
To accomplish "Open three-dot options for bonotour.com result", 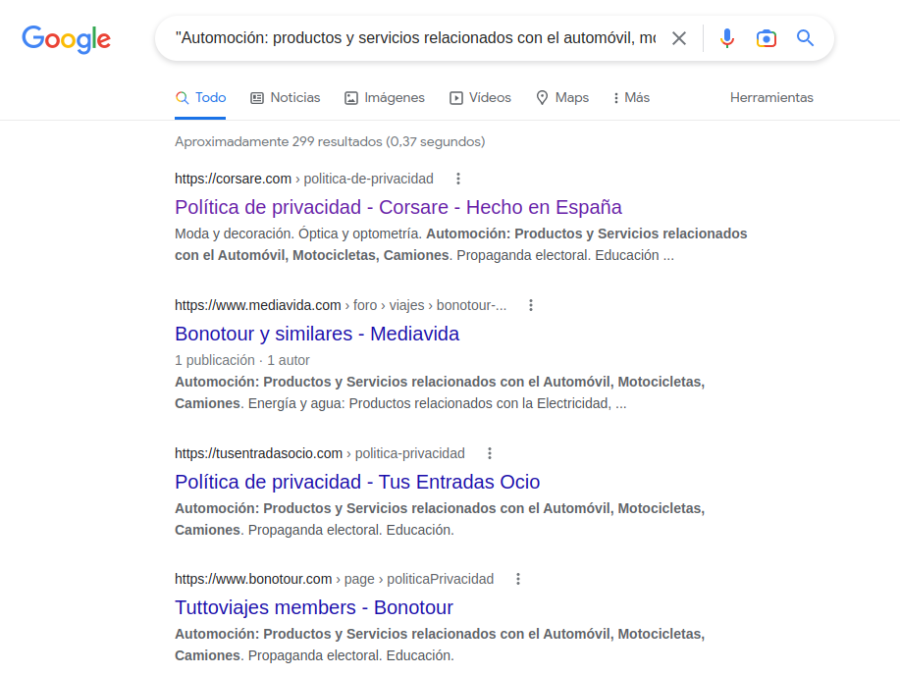I will (x=518, y=579).
